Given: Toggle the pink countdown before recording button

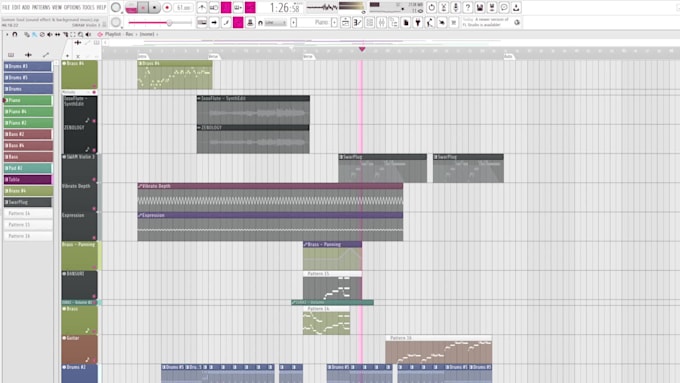Looking at the screenshot, I should point(226,7).
